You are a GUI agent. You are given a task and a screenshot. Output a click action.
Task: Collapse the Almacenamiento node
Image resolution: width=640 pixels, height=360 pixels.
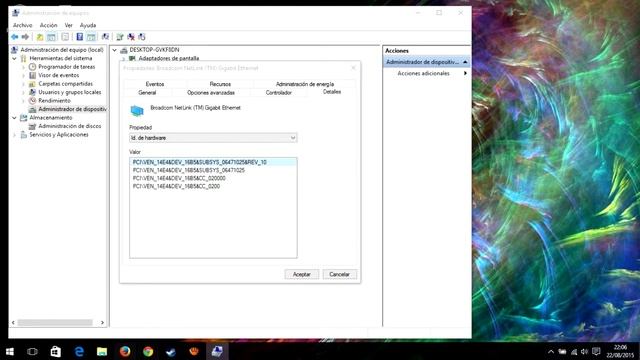(14, 118)
